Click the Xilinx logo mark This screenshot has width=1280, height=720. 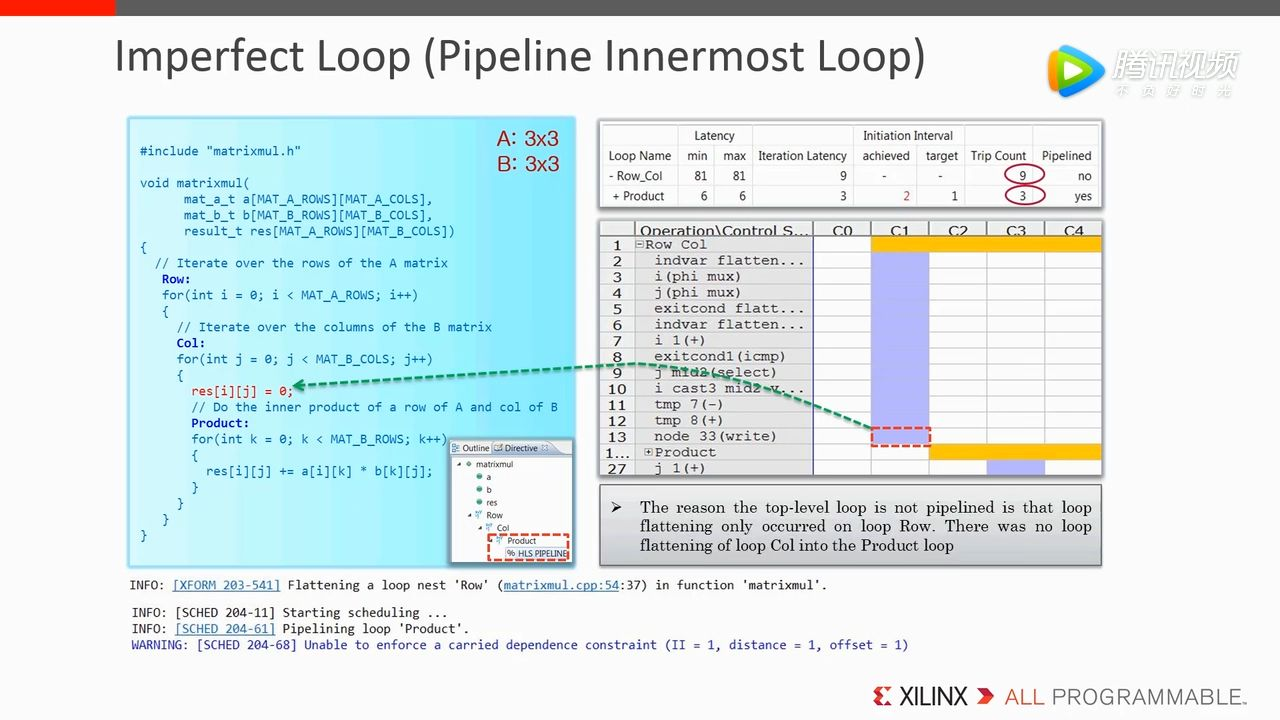882,696
